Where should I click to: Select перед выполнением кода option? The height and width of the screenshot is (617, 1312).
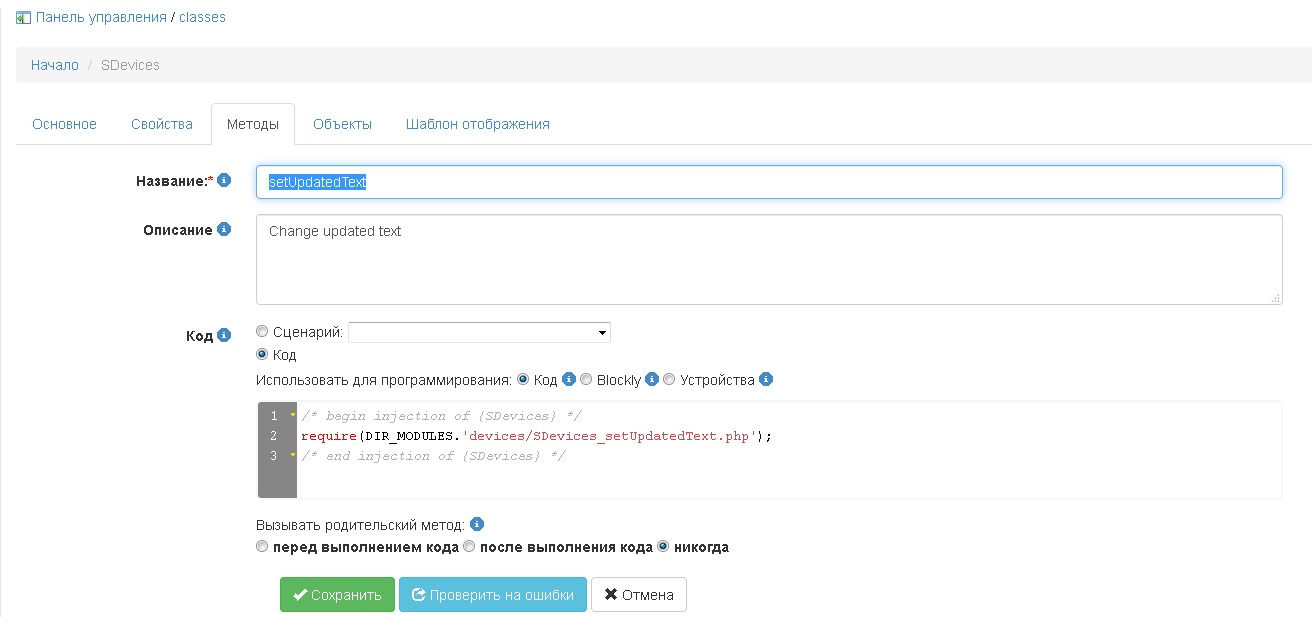tap(262, 547)
